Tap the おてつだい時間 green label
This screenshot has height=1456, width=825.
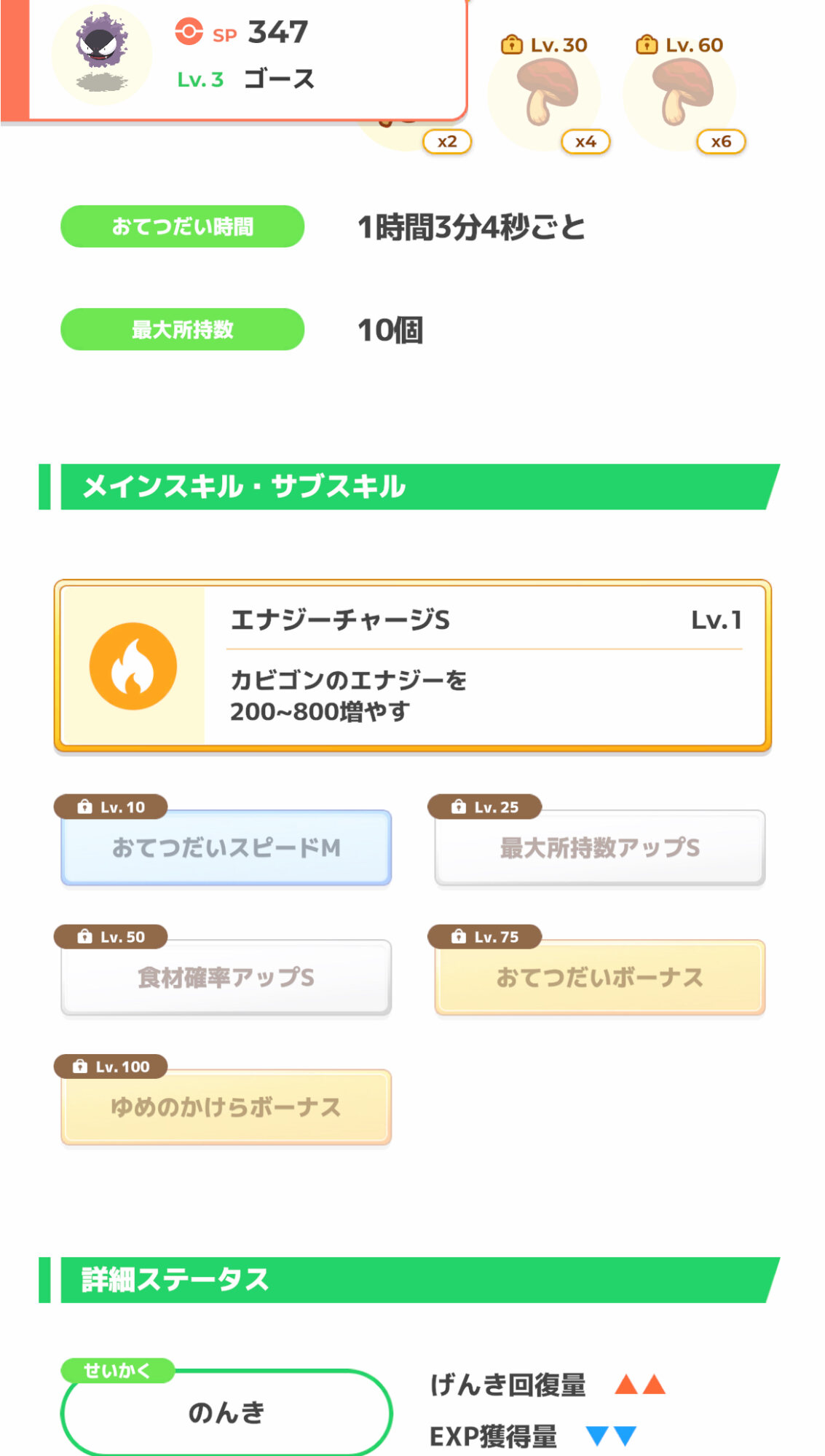click(x=182, y=226)
